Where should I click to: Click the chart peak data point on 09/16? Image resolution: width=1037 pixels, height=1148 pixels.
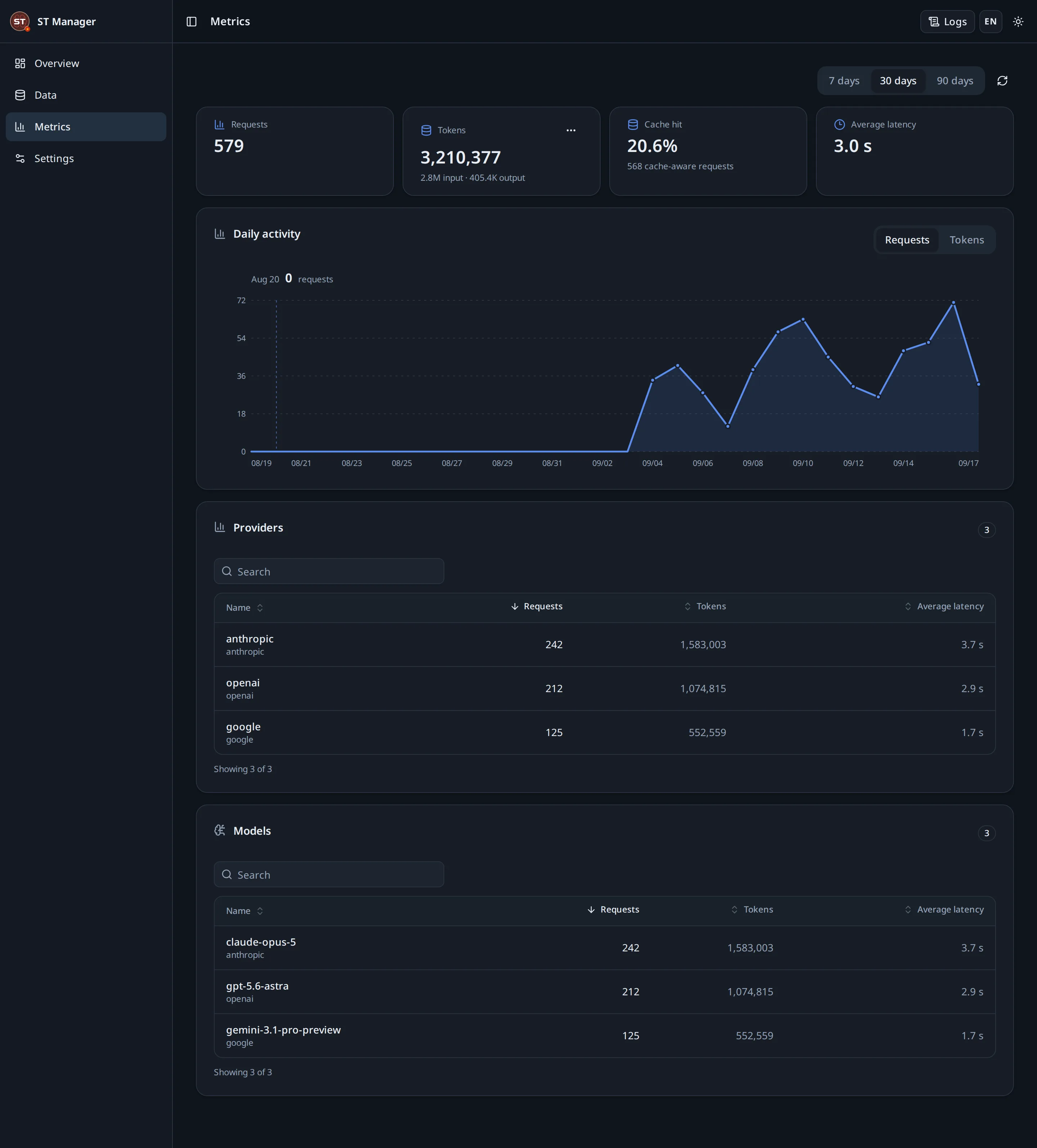click(x=953, y=302)
